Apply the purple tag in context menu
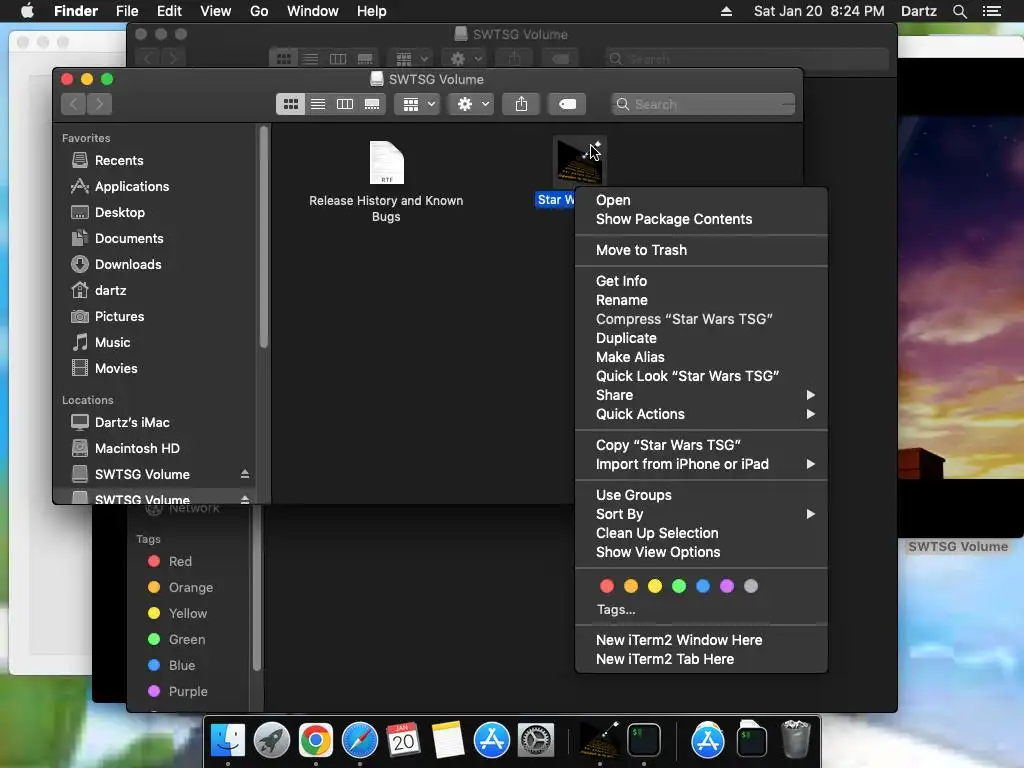This screenshot has height=768, width=1024. 727,586
